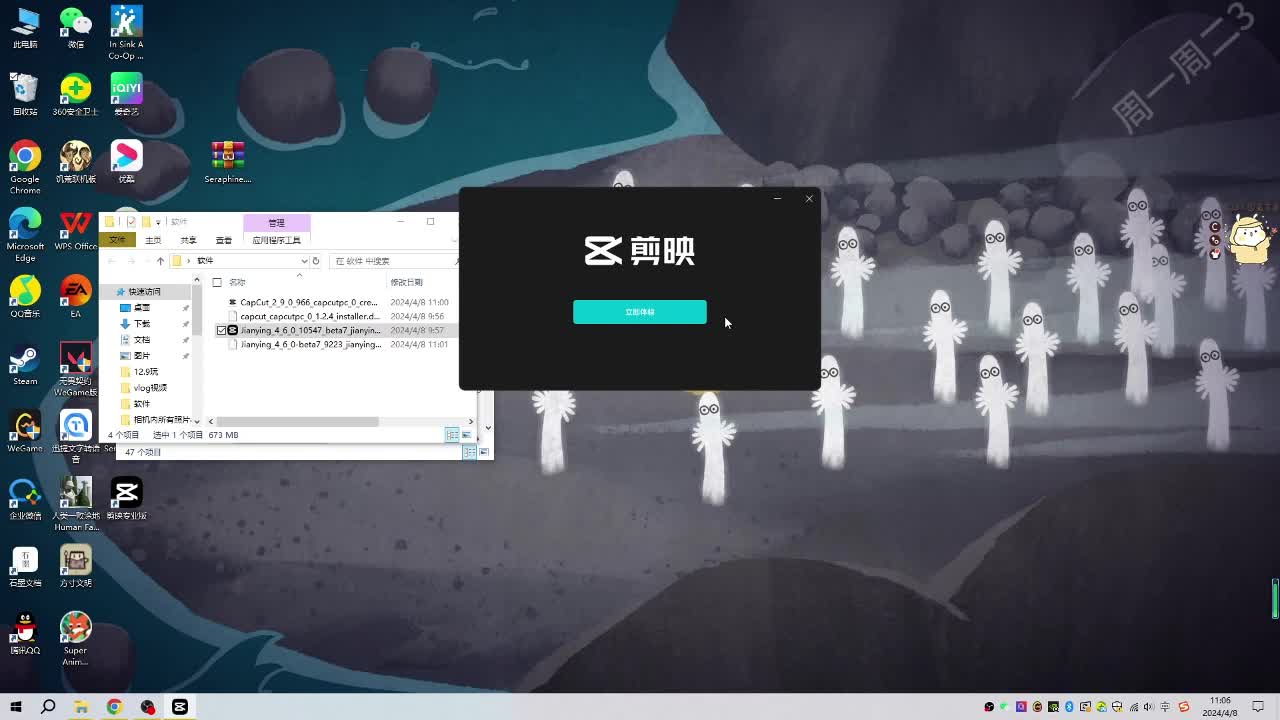Expand the address bar history dropdown
Viewport: 1280px width, 720px height.
coord(304,261)
